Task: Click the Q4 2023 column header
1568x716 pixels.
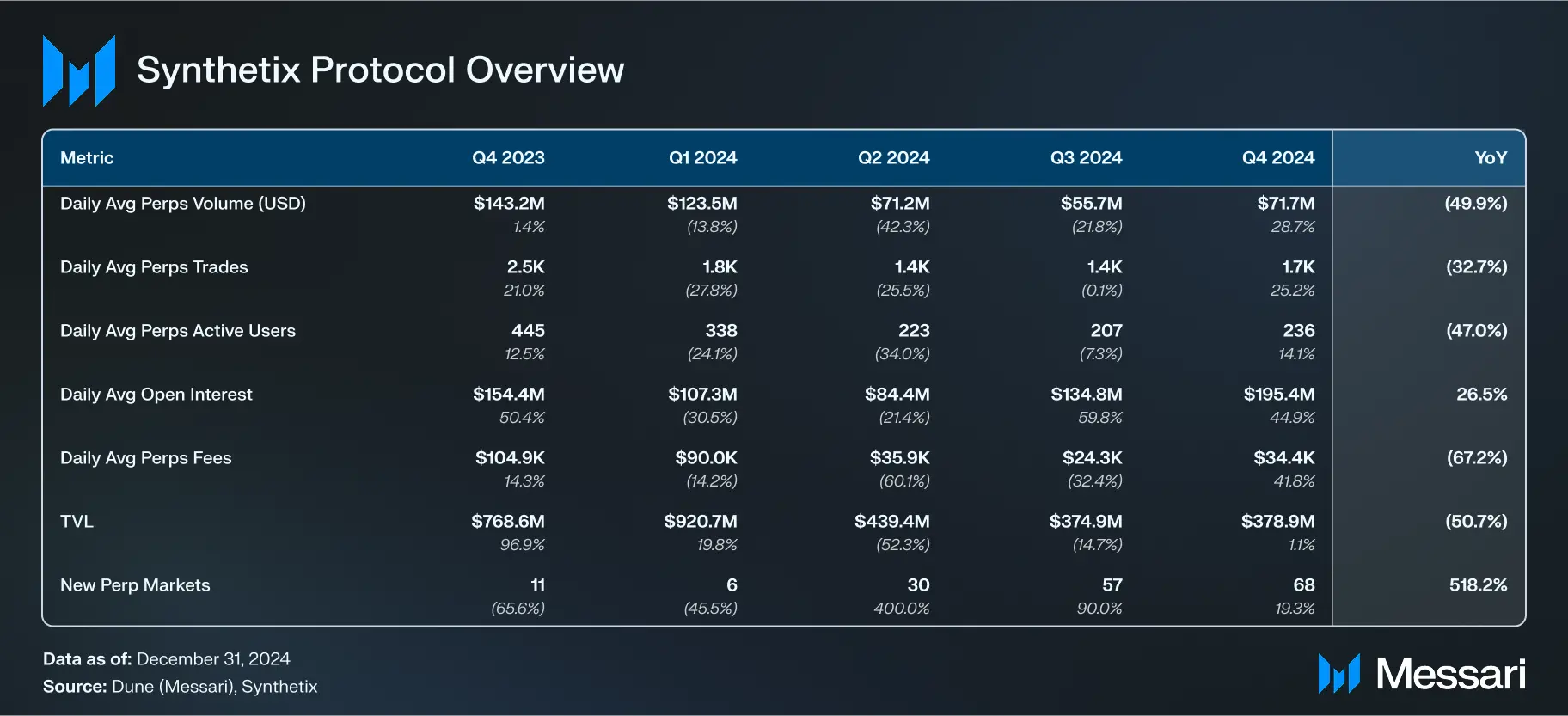Action: pyautogui.click(x=508, y=158)
